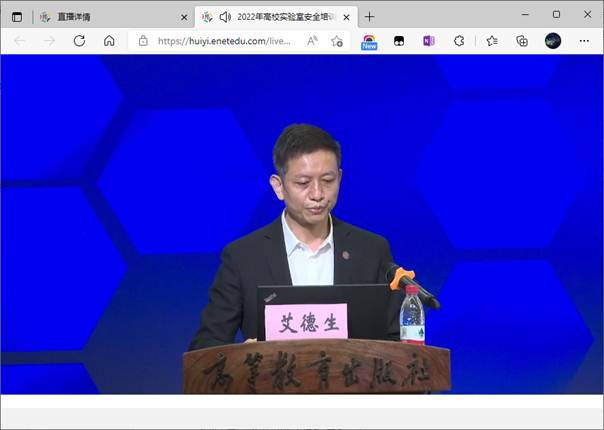The width and height of the screenshot is (604, 430).
Task: Open the Favorites list
Action: coord(492,41)
